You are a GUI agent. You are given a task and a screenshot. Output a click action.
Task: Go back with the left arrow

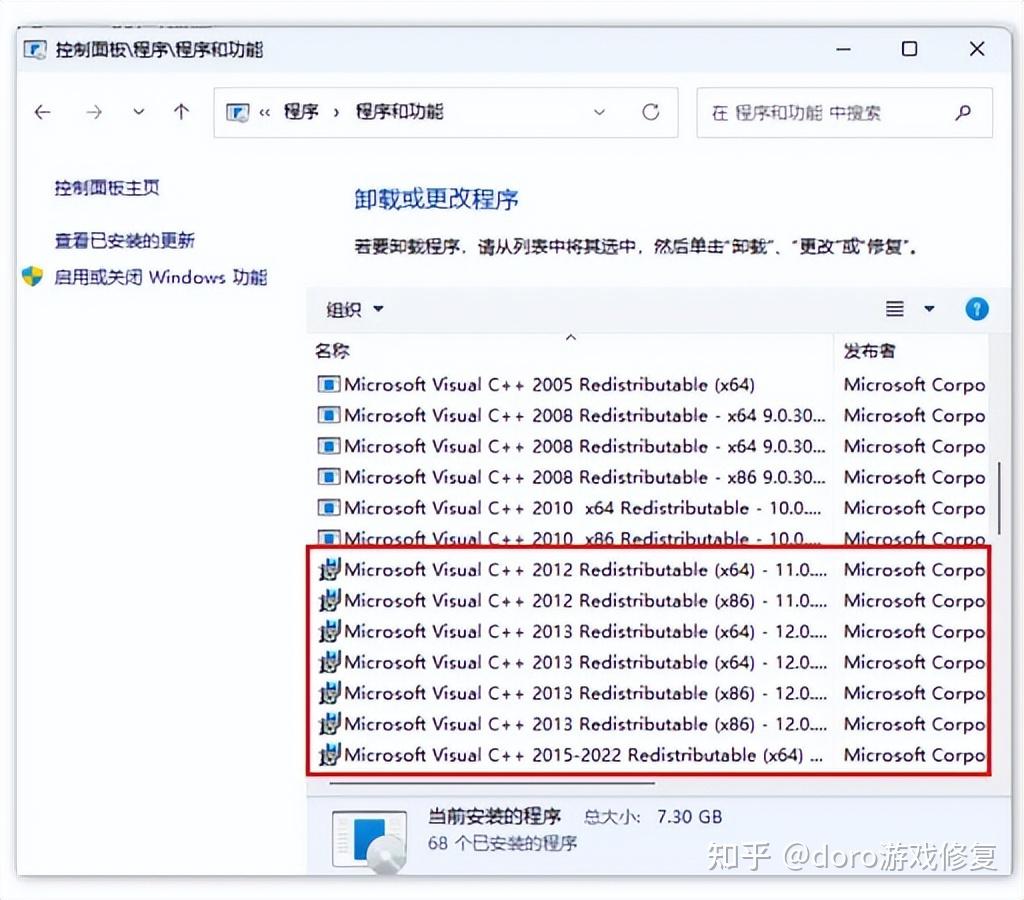(42, 112)
